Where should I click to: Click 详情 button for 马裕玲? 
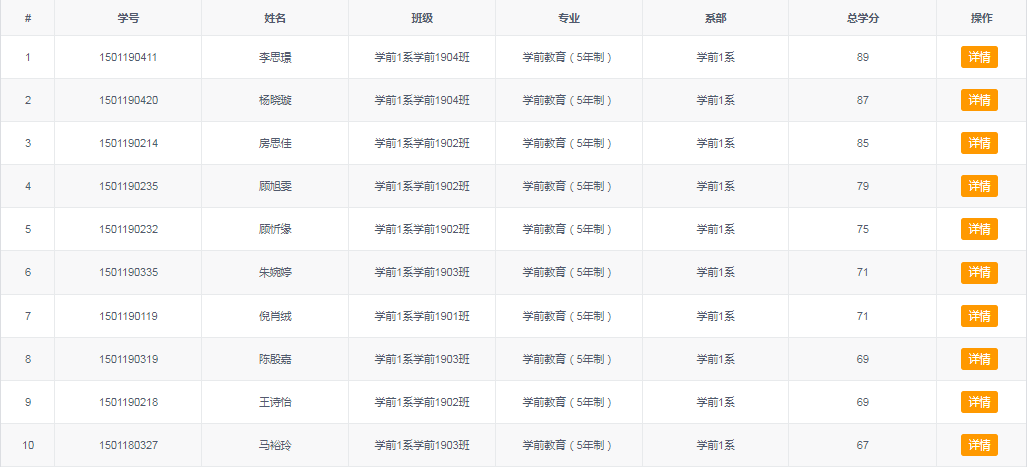979,445
